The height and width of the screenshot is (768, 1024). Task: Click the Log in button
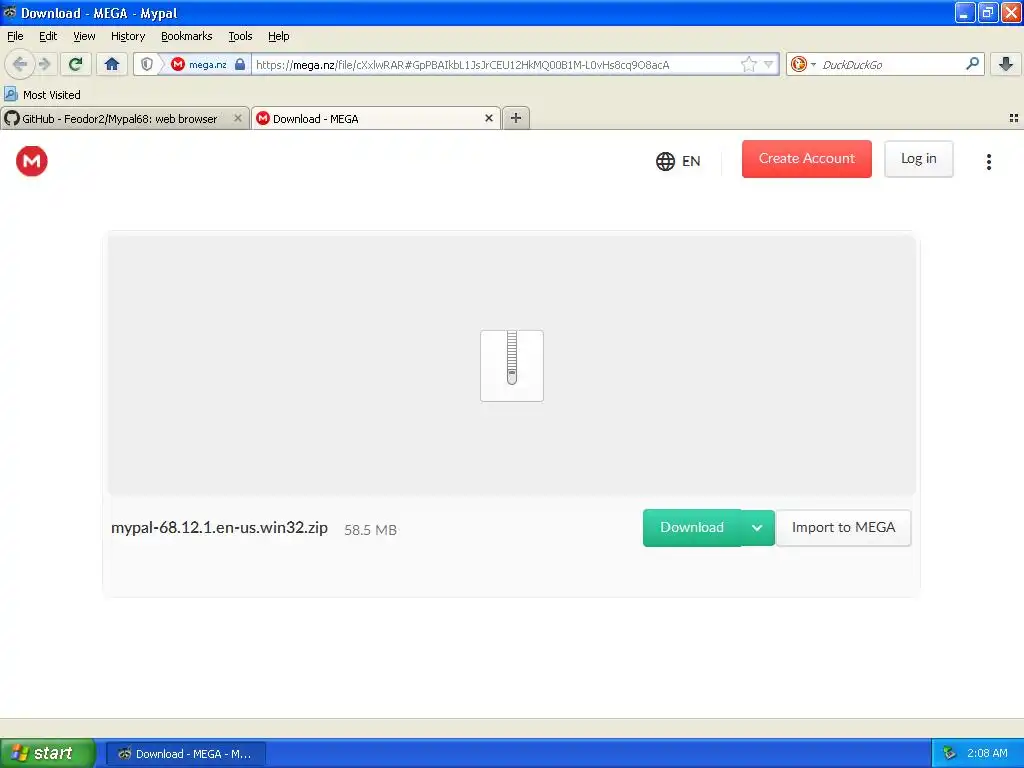pos(918,159)
